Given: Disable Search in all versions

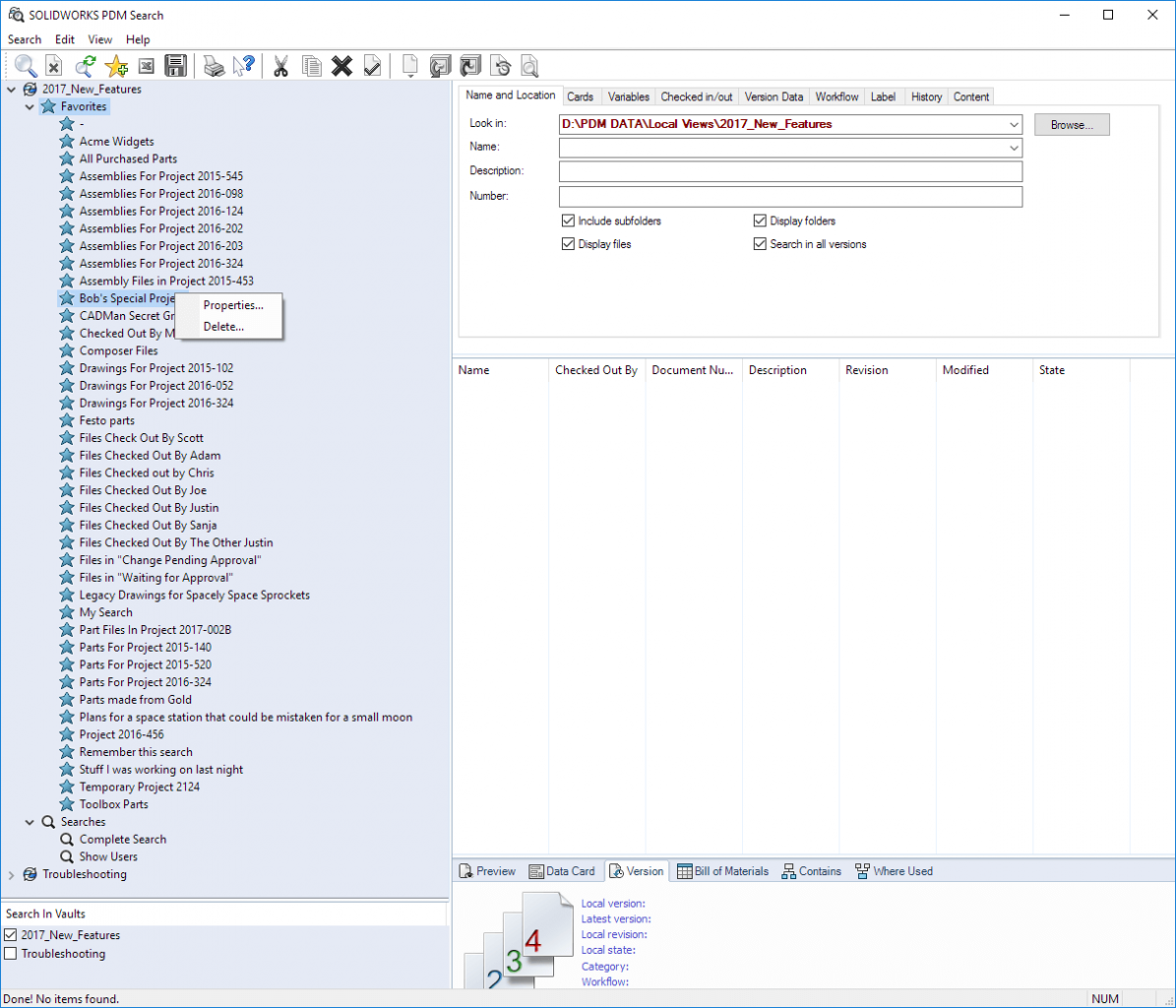Looking at the screenshot, I should click(760, 244).
